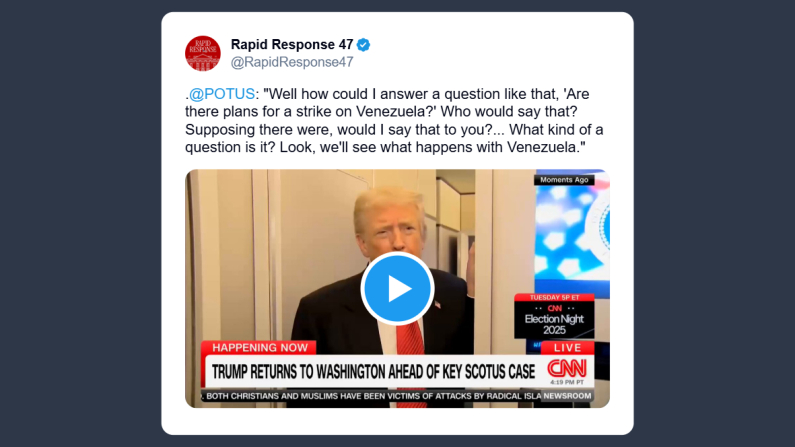Click the blue starred screen in the video
795x447 pixels.
point(572,232)
